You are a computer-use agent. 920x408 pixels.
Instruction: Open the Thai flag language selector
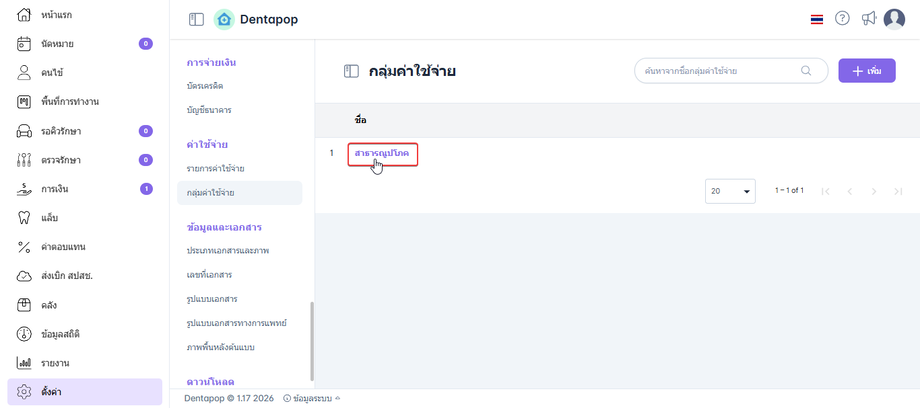pos(817,19)
